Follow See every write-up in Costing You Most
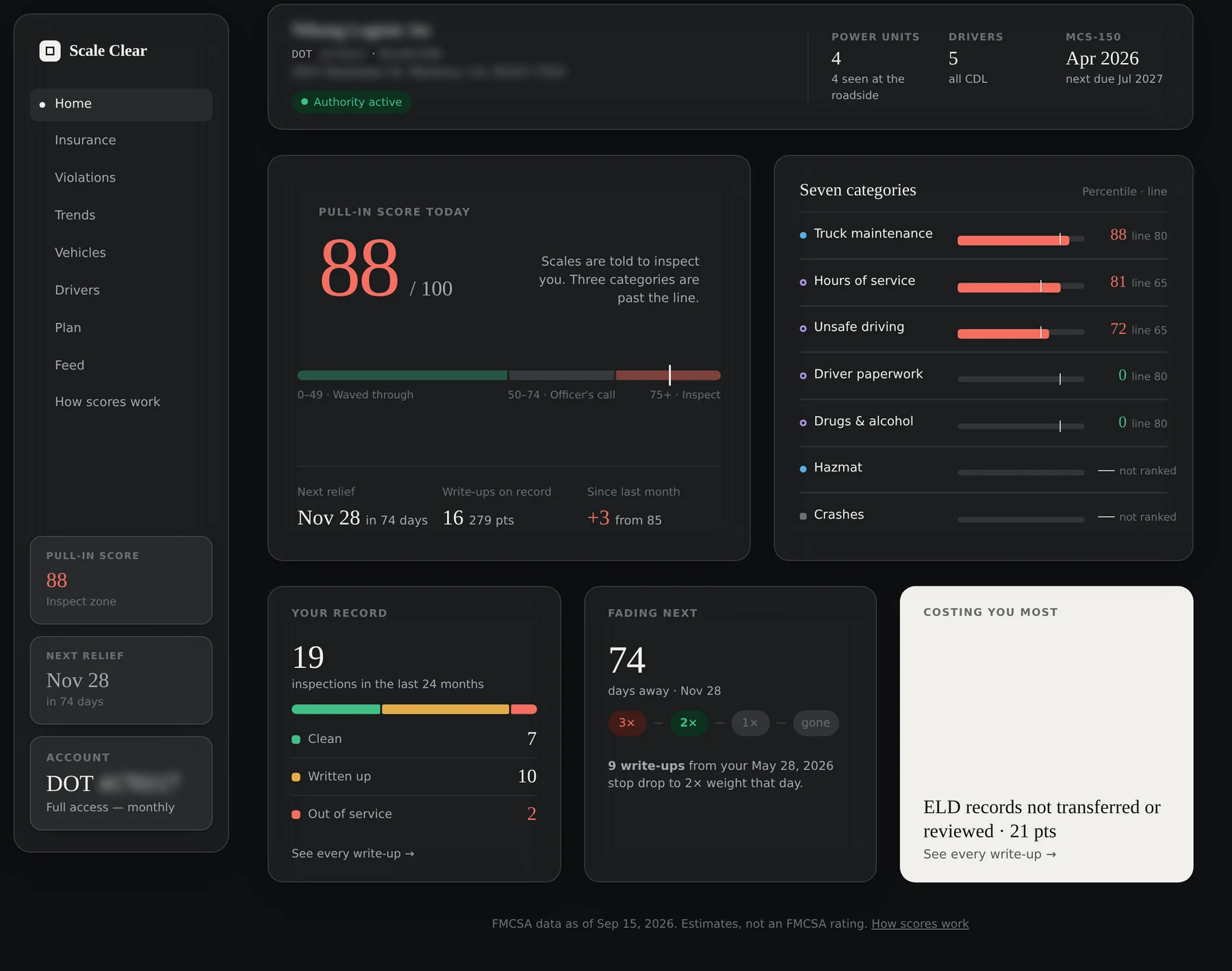 coord(989,855)
